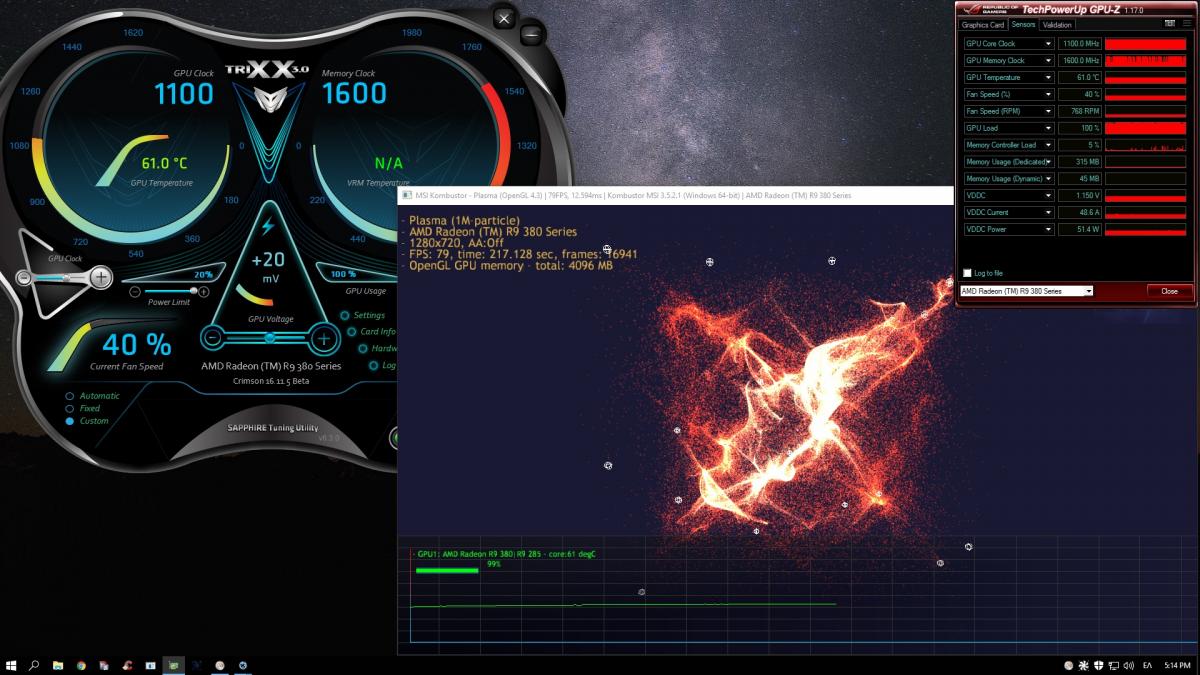The height and width of the screenshot is (675, 1200).
Task: Increase GPU Clock with the plus button in TriXX
Action: point(102,277)
